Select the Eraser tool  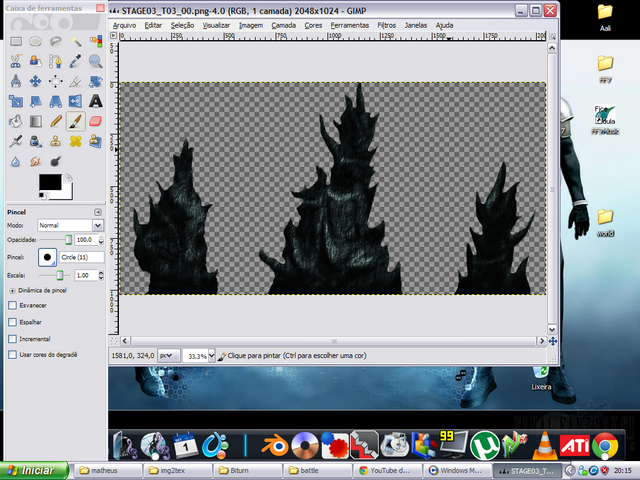[x=96, y=121]
